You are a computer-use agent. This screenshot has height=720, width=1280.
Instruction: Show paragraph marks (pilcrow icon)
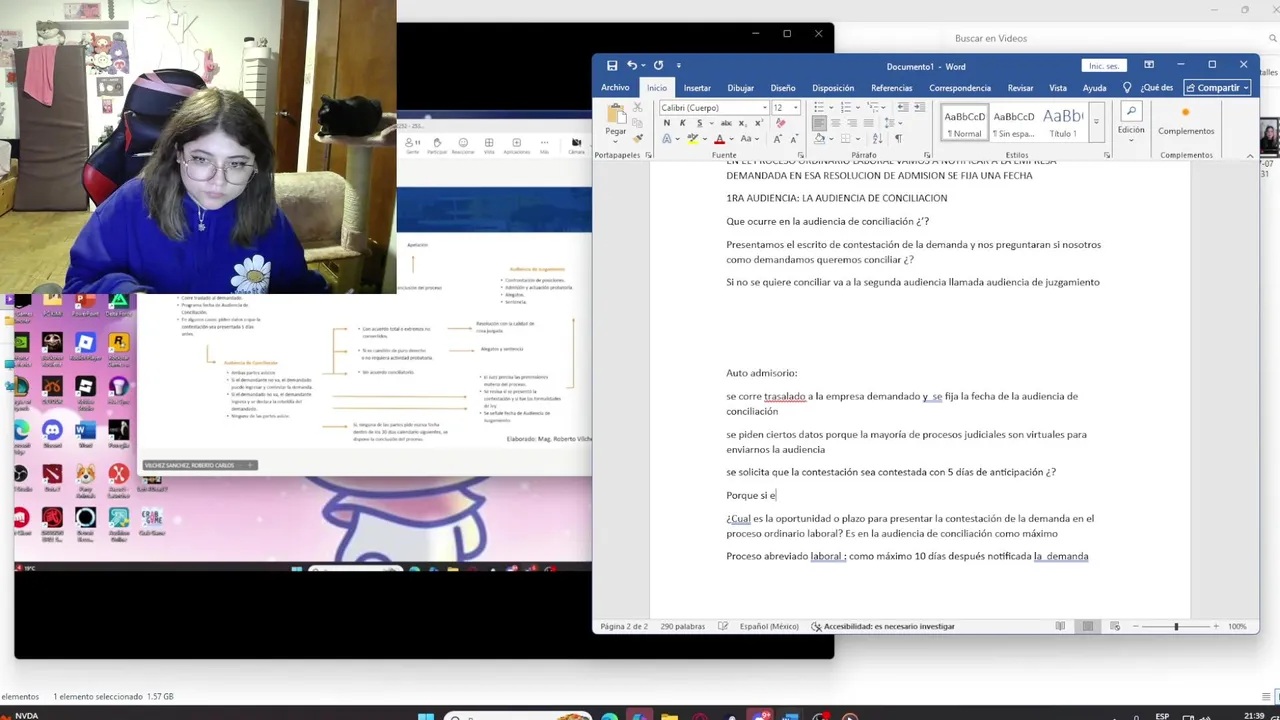(898, 139)
